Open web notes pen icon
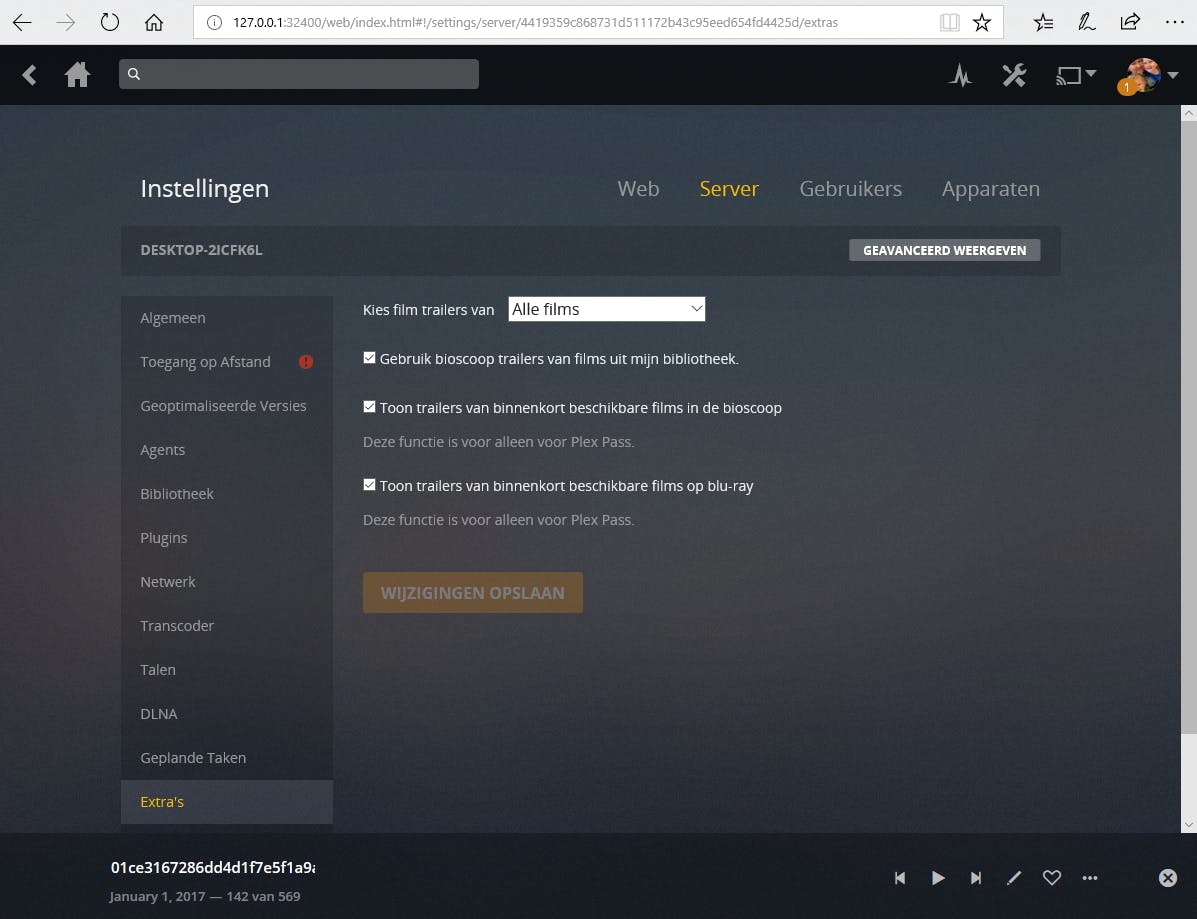Screen dimensions: 1197x919 [1087, 22]
